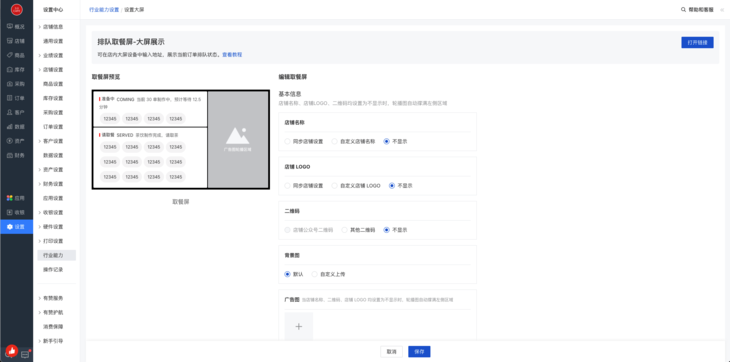Viewport: 730px width, 362px height.
Task: Expand 财务设置 chevron in settings menu
Action: 40,184
